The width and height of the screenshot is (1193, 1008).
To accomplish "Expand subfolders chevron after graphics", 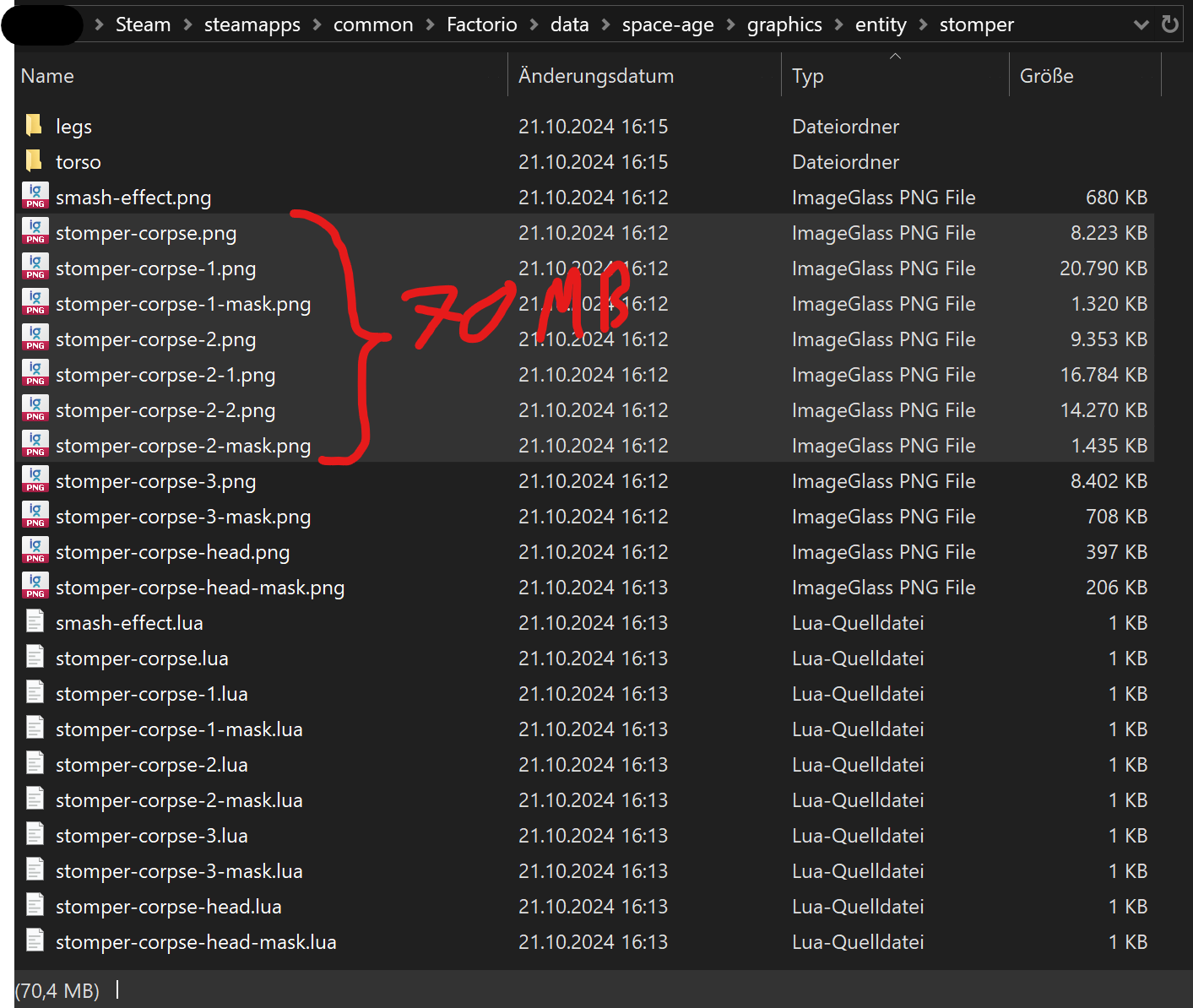I will point(839,24).
